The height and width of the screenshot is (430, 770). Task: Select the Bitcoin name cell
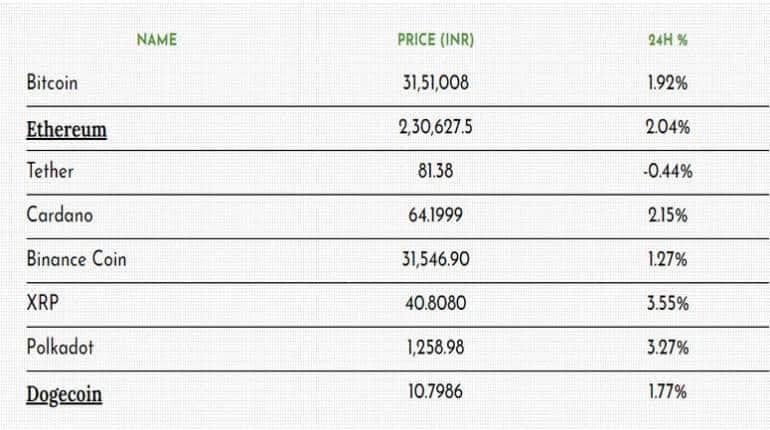pos(52,83)
